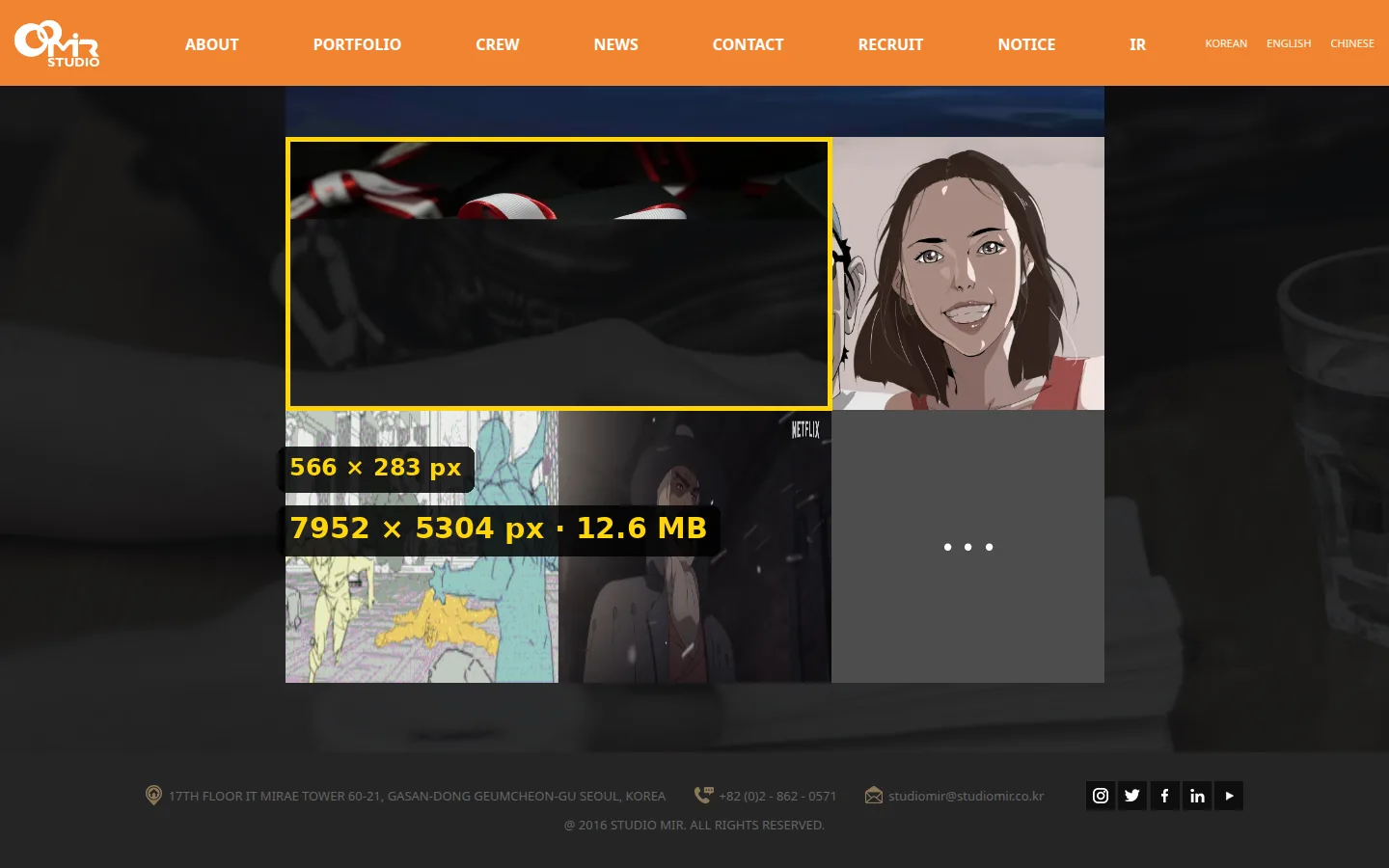
Task: Click the three-dots load more tile
Action: pyautogui.click(x=968, y=547)
